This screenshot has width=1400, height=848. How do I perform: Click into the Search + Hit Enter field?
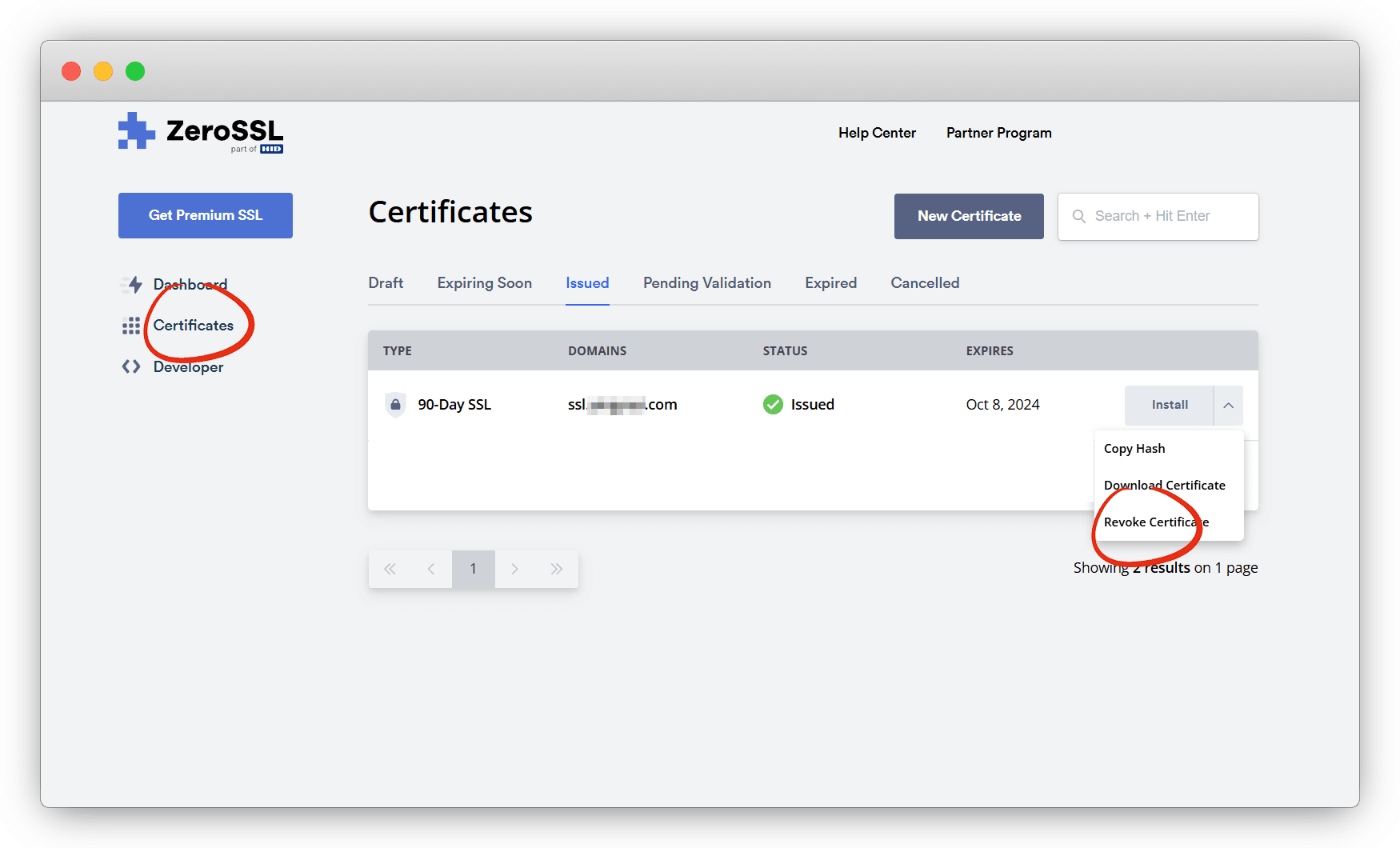pyautogui.click(x=1168, y=217)
